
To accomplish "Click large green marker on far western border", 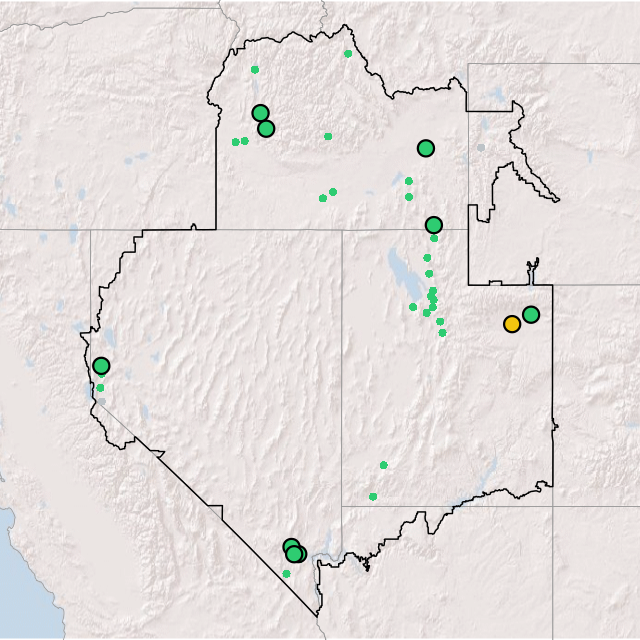I will point(101,366).
